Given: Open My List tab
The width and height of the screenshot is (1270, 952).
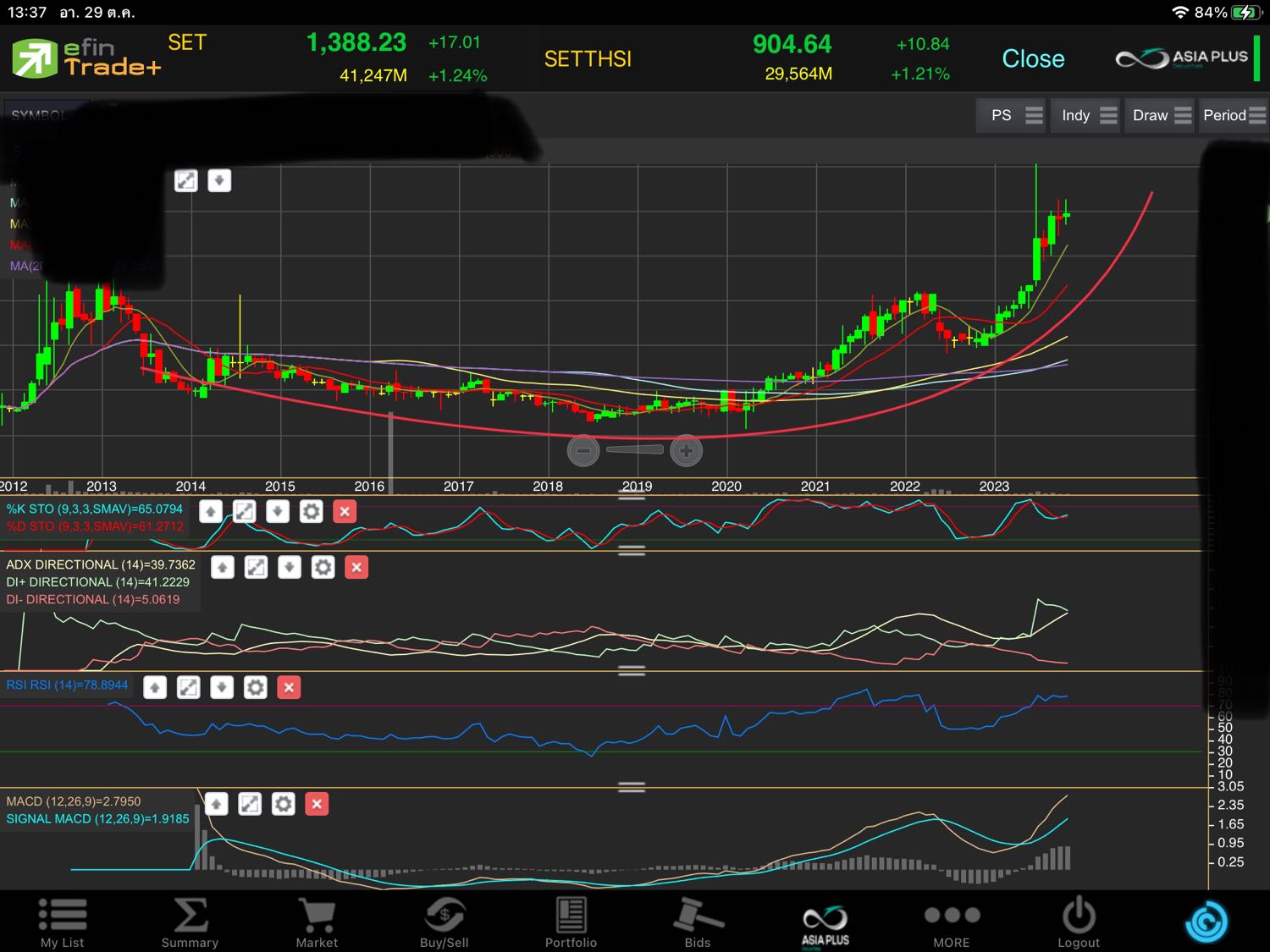Looking at the screenshot, I should (63, 923).
